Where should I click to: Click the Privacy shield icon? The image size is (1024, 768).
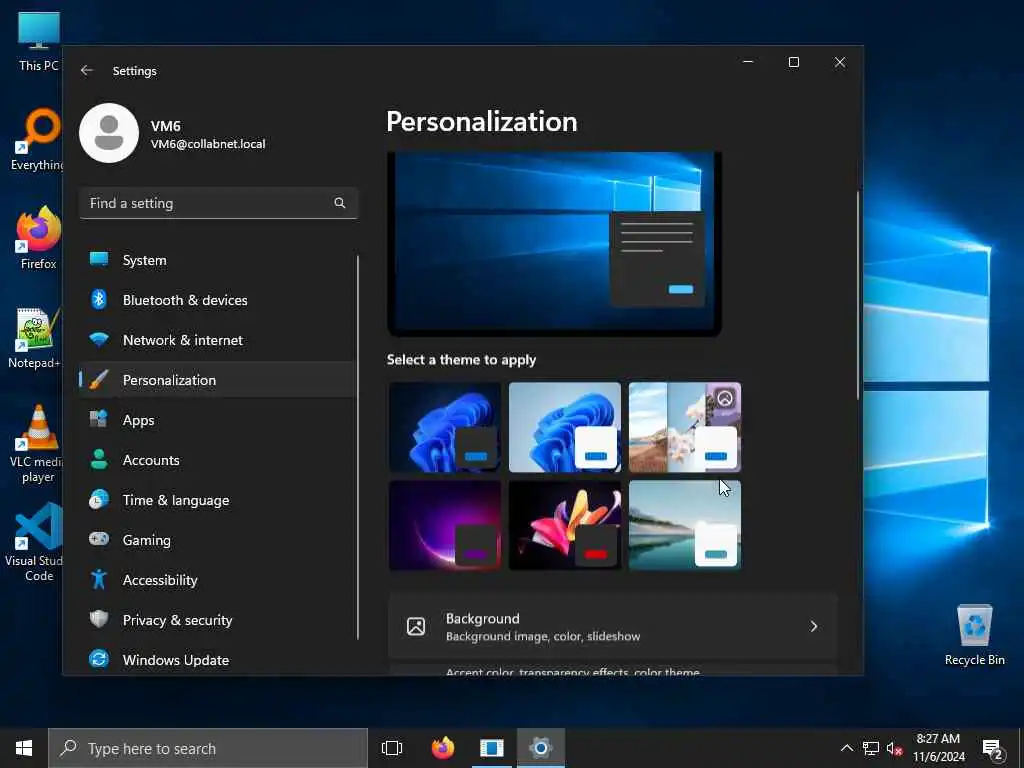[99, 619]
